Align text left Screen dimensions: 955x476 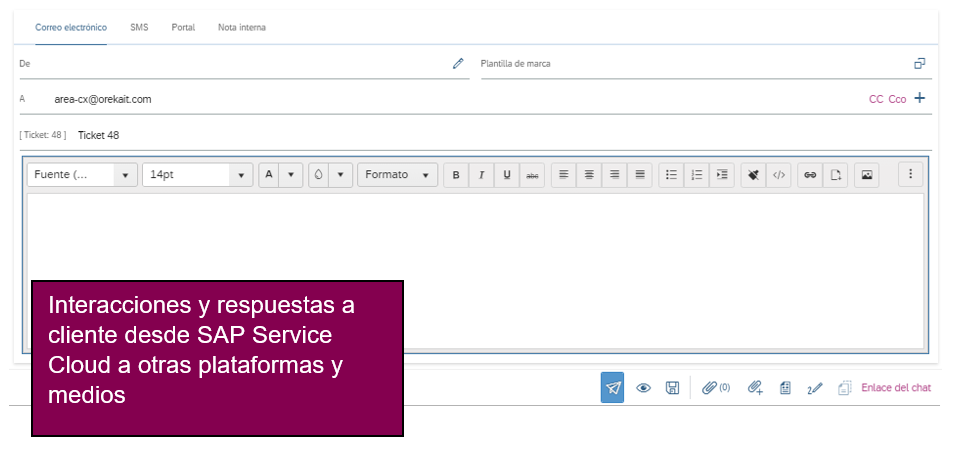click(564, 175)
